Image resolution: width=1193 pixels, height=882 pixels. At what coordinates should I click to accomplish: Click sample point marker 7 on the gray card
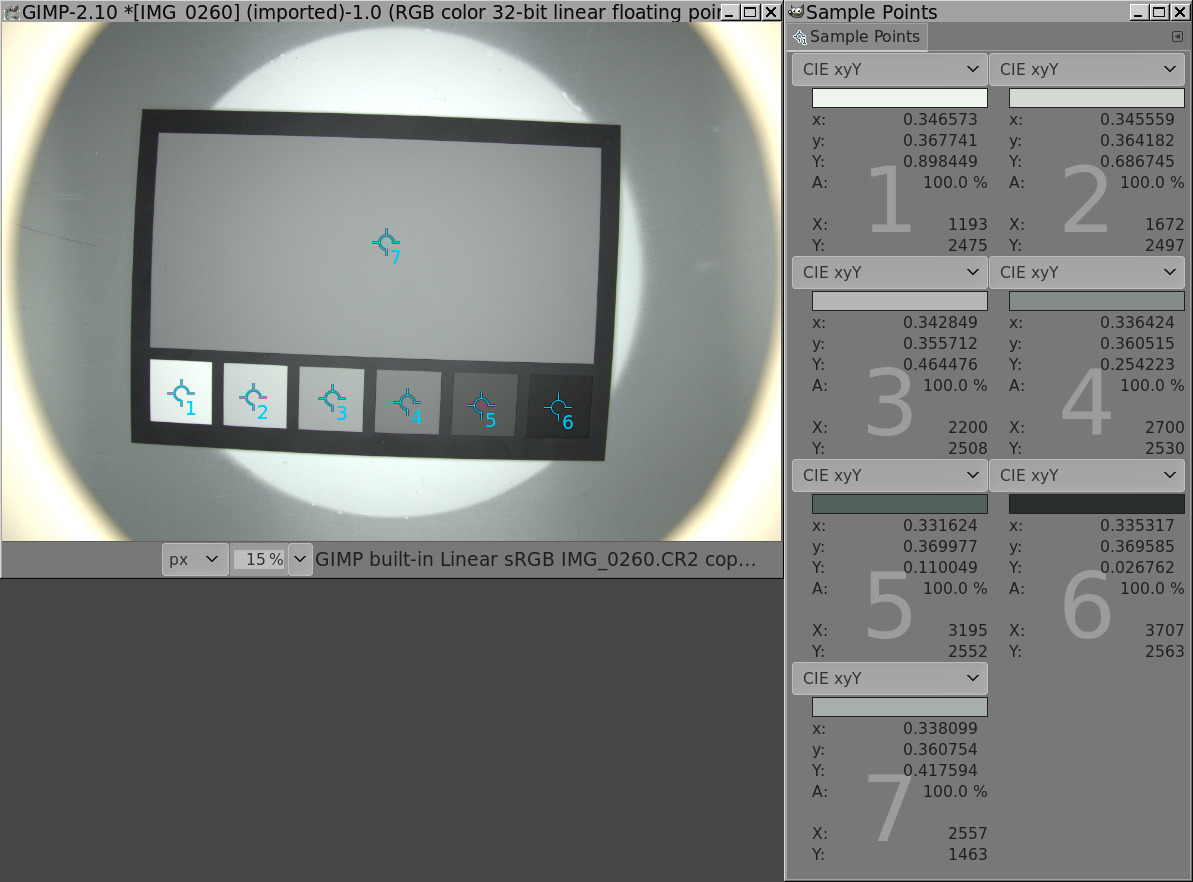pyautogui.click(x=387, y=242)
